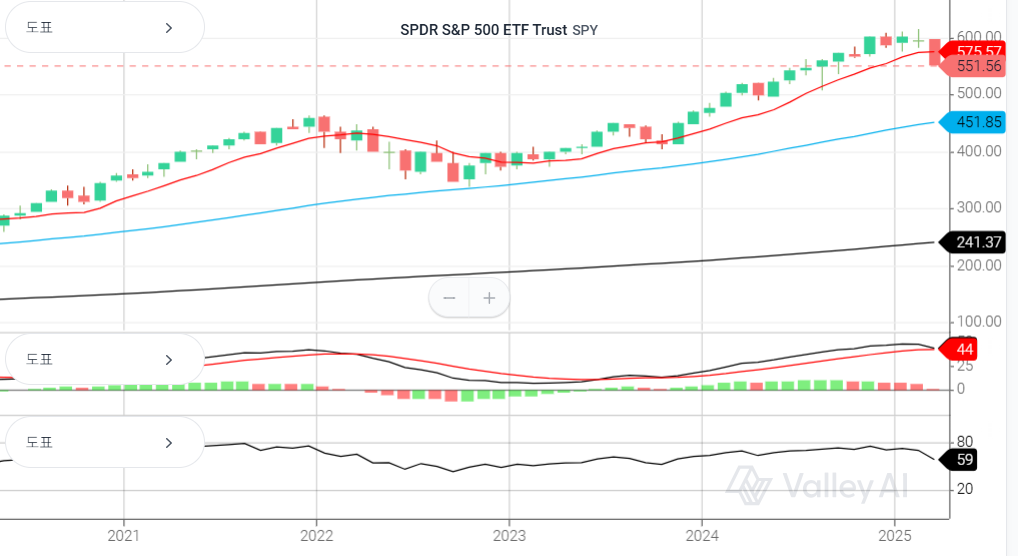The image size is (1018, 556).
Task: Select the blue 451.85 moving average label
Action: coord(973,122)
